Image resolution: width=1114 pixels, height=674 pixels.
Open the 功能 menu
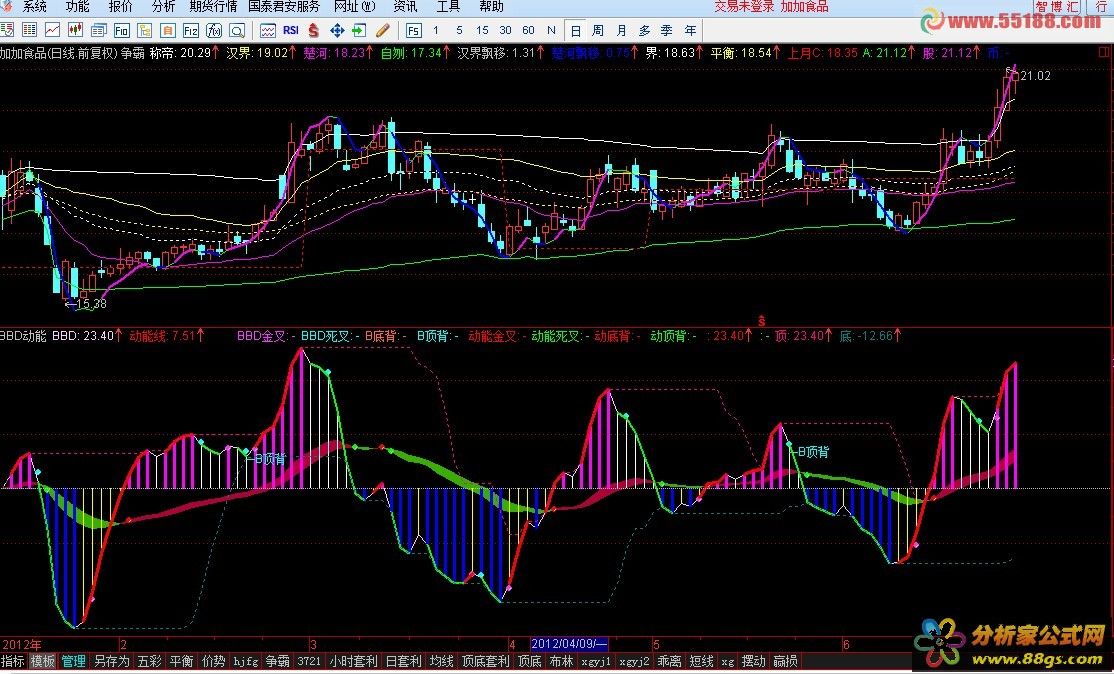point(77,6)
